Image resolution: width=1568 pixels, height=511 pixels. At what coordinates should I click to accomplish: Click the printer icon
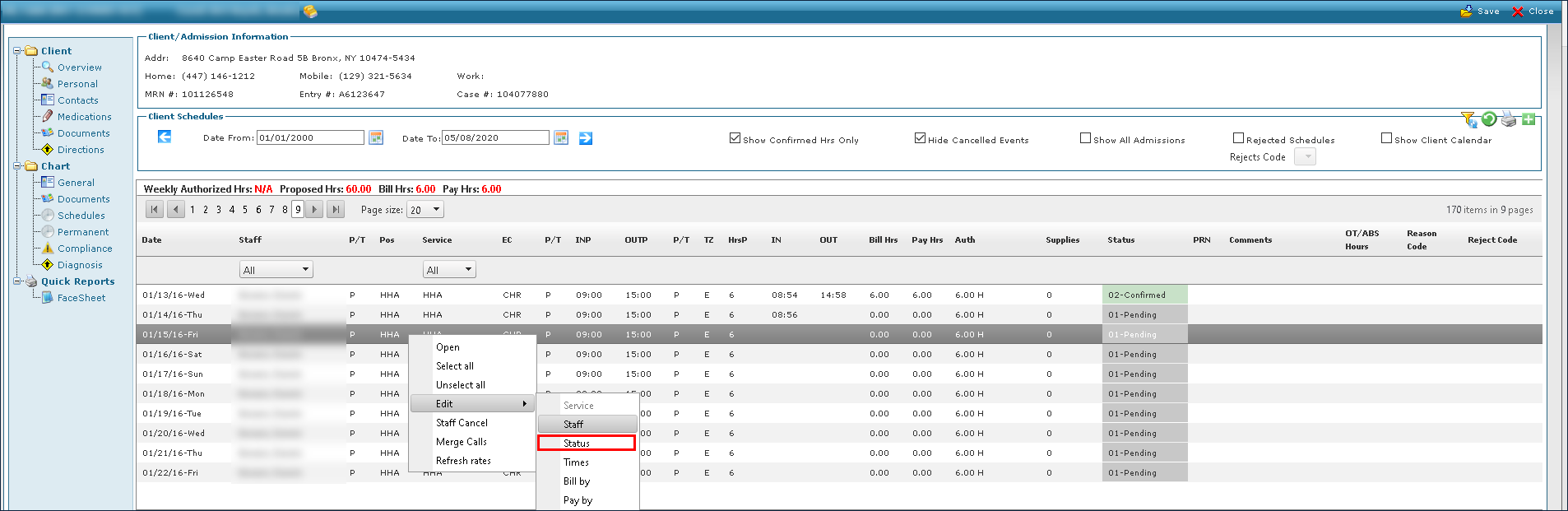tap(1508, 120)
